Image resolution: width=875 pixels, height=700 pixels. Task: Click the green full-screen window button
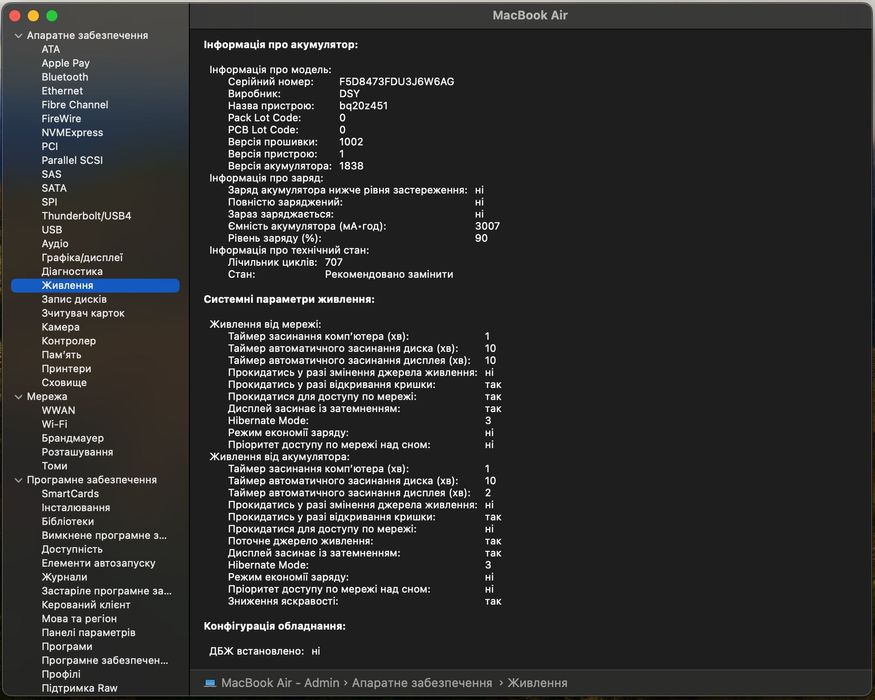coord(52,16)
